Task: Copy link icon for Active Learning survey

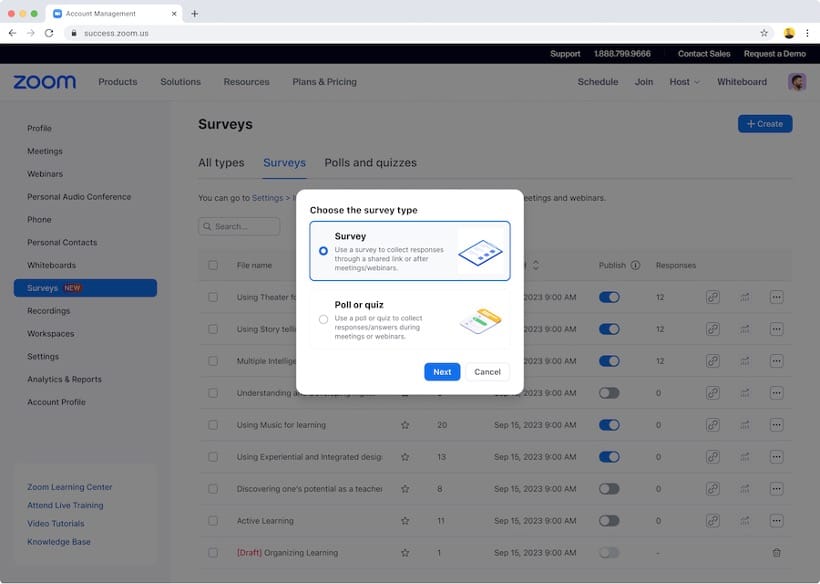Action: 713,521
